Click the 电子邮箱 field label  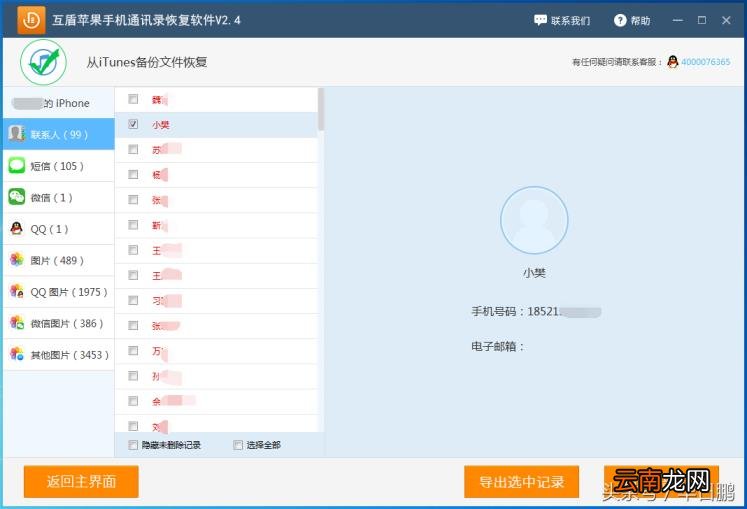497,346
